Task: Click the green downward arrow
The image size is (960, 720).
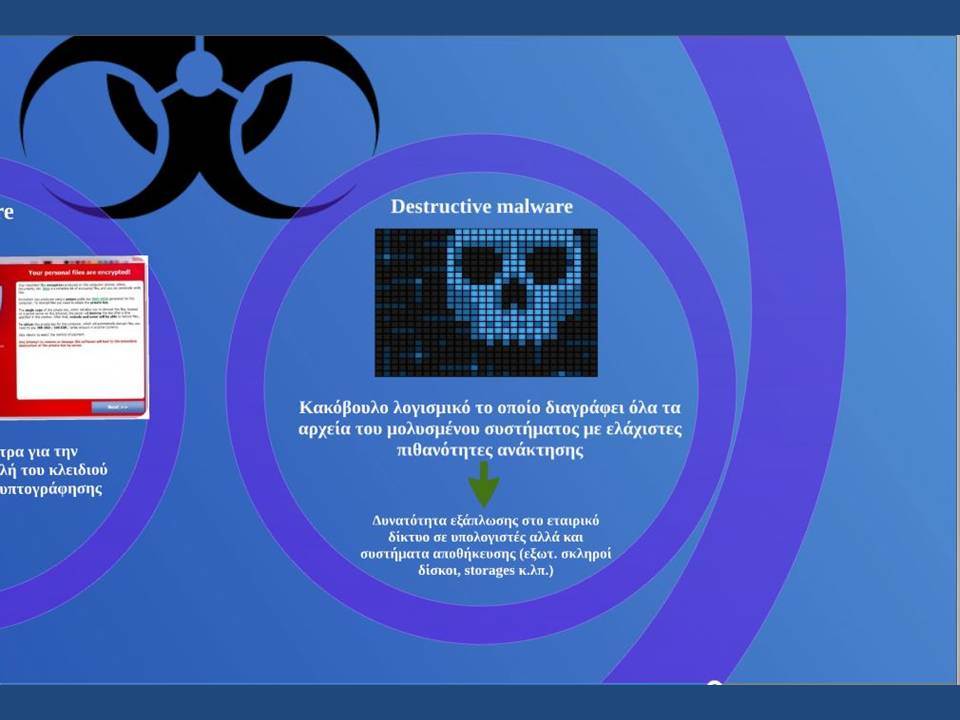Action: 484,484
